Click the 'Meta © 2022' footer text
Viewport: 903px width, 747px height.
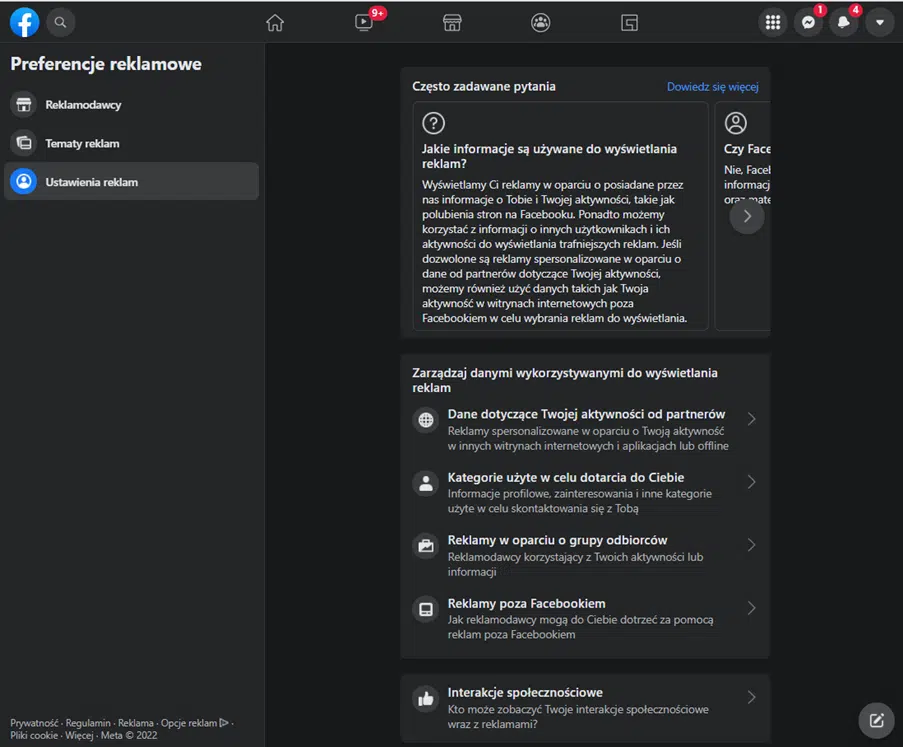click(129, 735)
